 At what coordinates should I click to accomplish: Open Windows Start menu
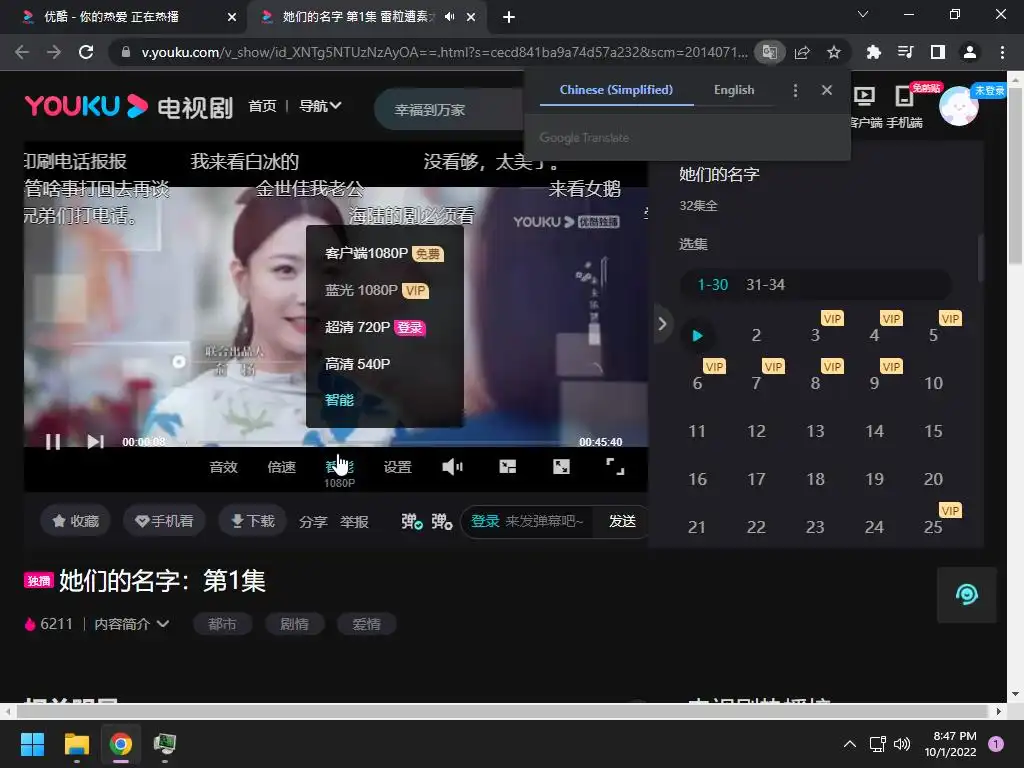[32, 744]
